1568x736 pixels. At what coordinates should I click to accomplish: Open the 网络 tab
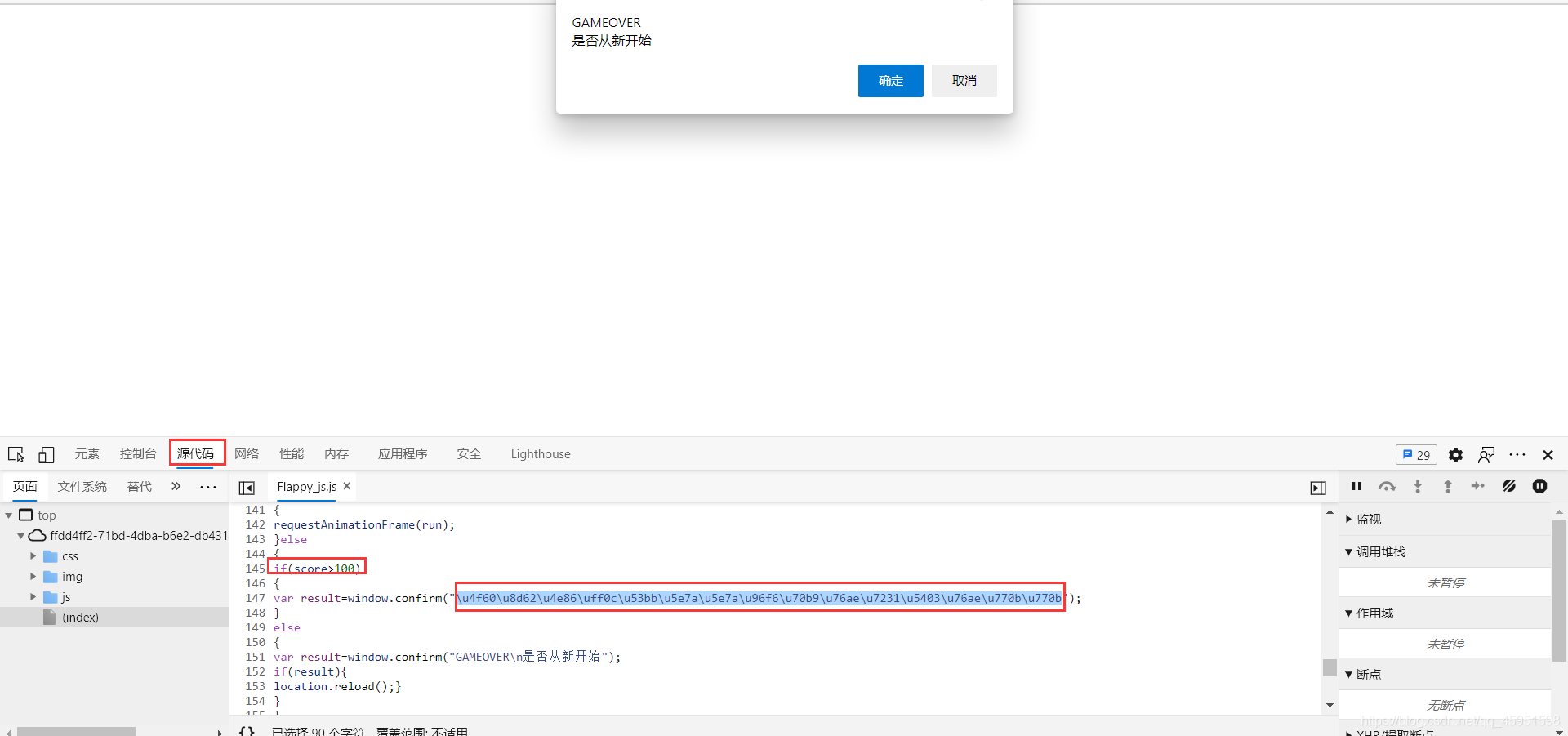(247, 454)
